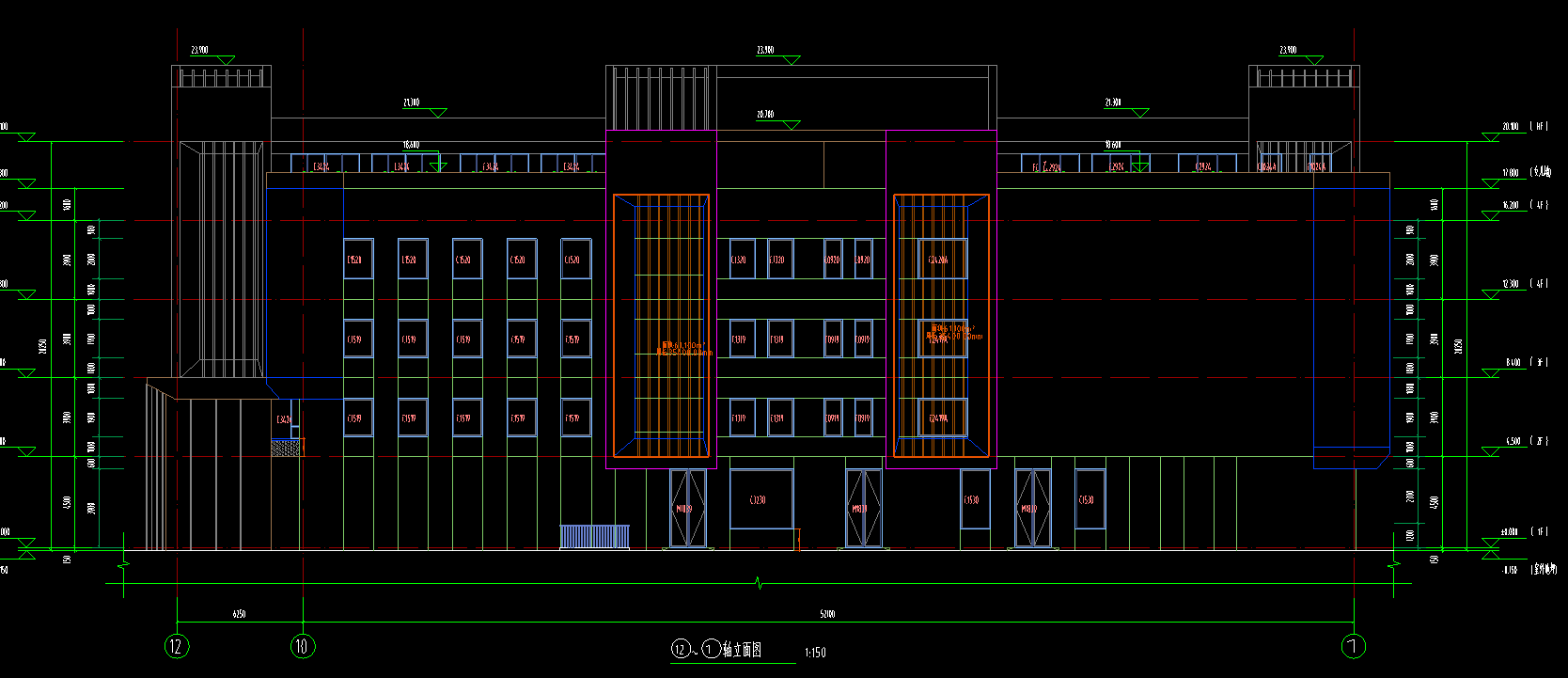Select the roof railing on the right tower
This screenshot has height=678, width=1568.
(x=1305, y=78)
